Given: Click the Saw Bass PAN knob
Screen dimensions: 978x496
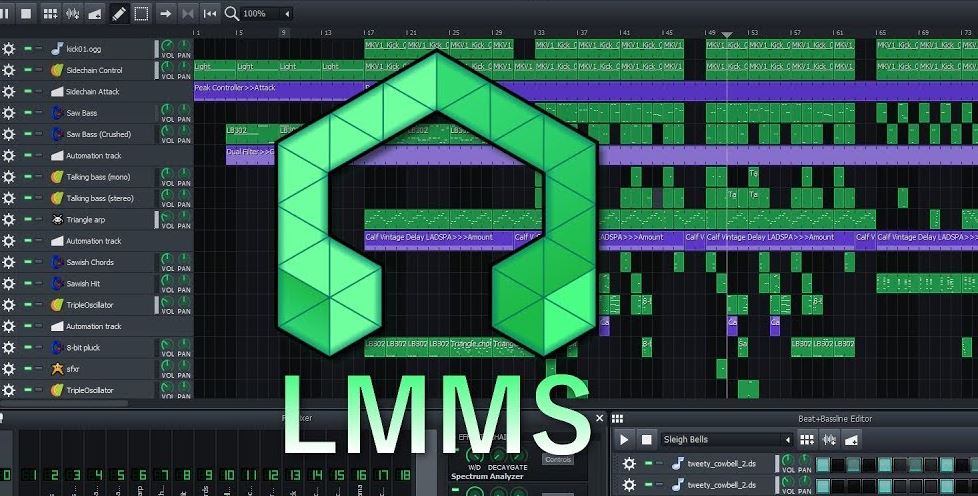Looking at the screenshot, I should point(184,110).
